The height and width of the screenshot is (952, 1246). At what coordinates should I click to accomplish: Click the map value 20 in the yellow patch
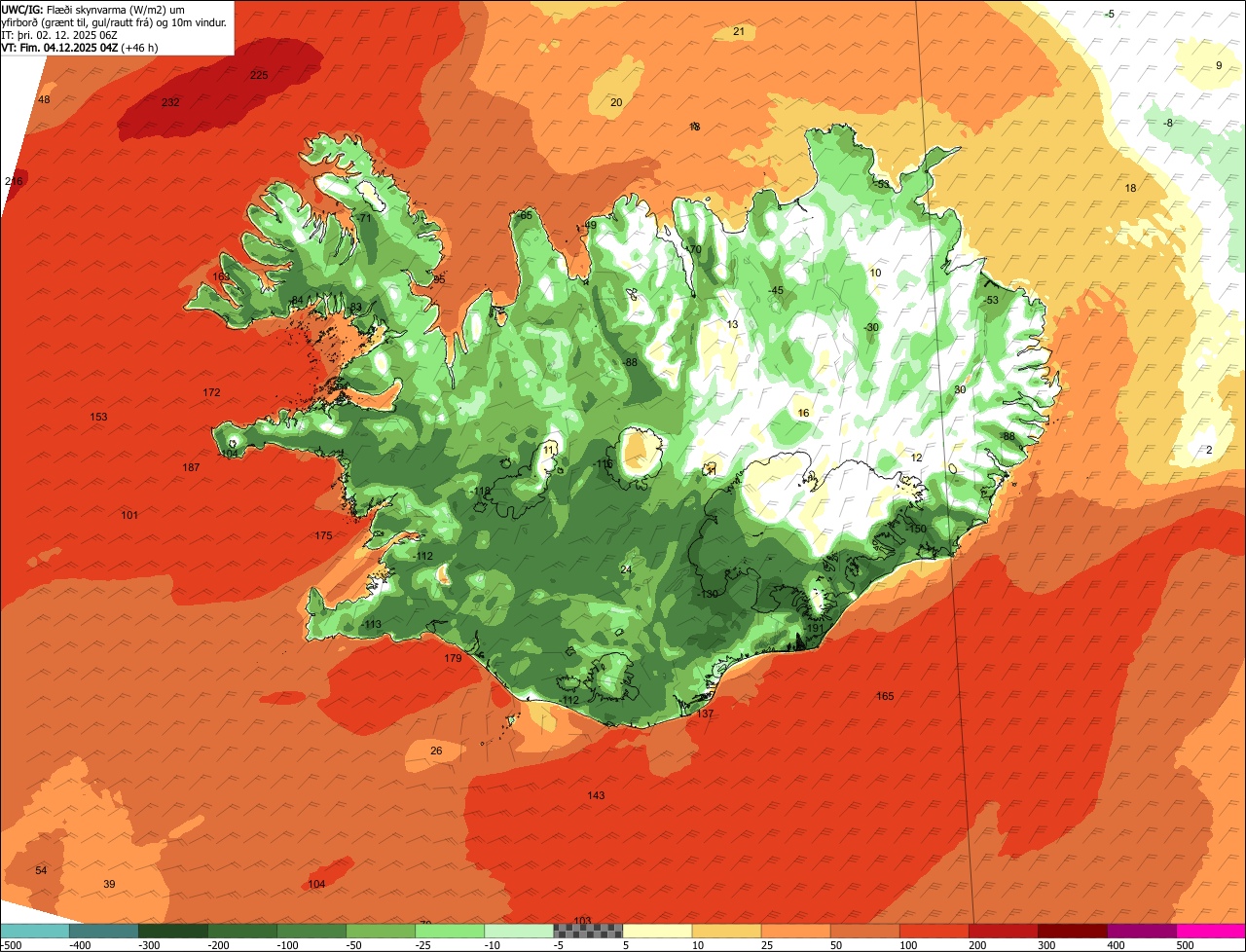click(616, 102)
